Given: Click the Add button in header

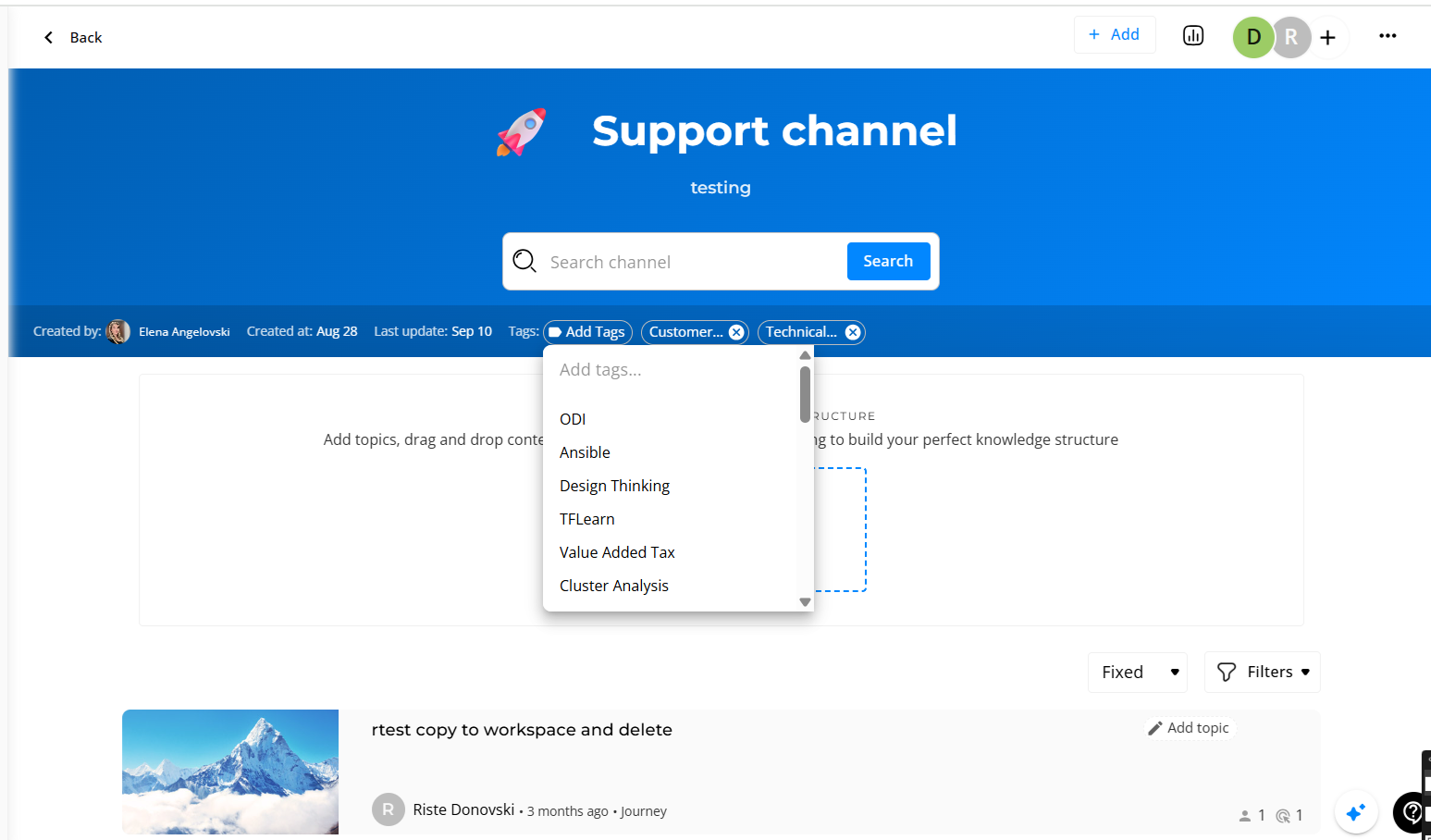Looking at the screenshot, I should (1114, 35).
